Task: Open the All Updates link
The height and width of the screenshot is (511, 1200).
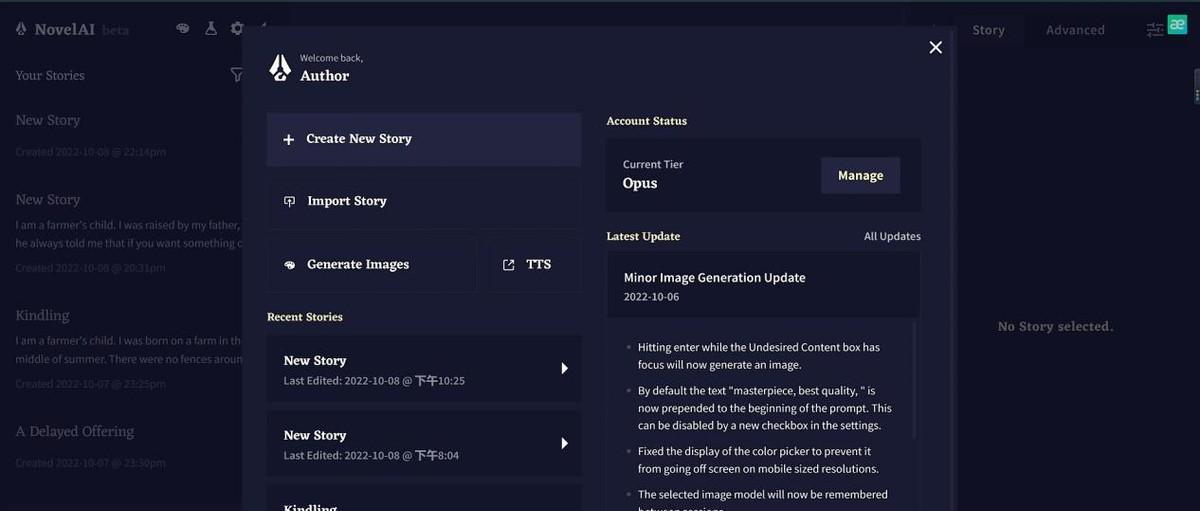Action: pyautogui.click(x=892, y=237)
